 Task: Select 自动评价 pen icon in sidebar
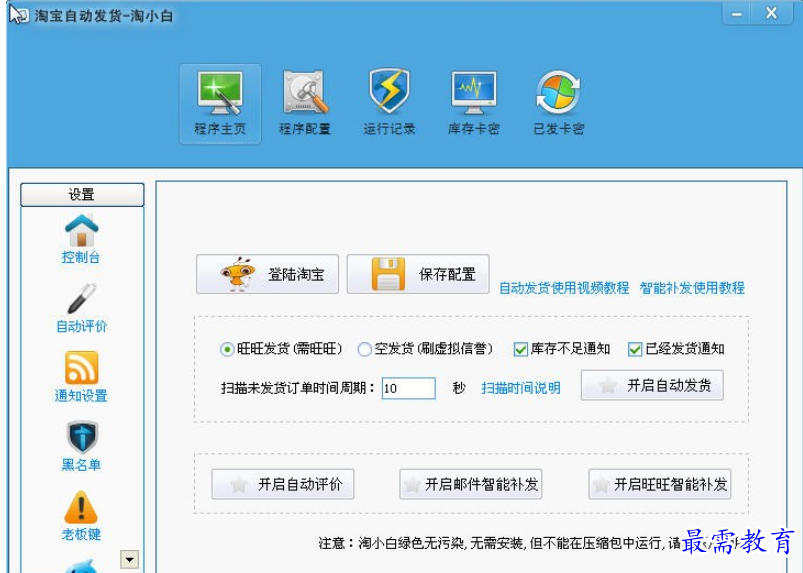[x=81, y=308]
